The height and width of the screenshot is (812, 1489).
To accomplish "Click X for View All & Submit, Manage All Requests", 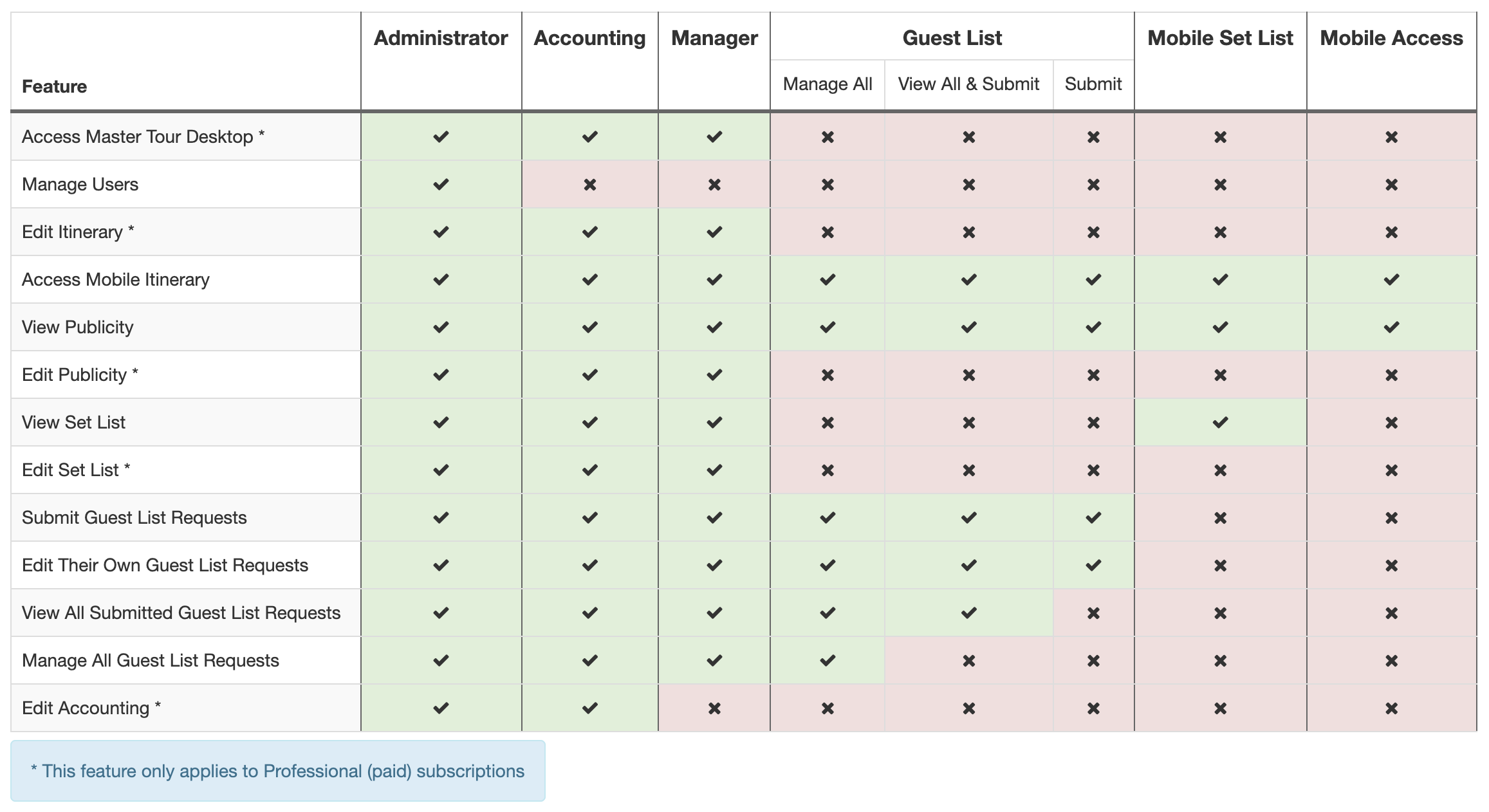I will (968, 661).
